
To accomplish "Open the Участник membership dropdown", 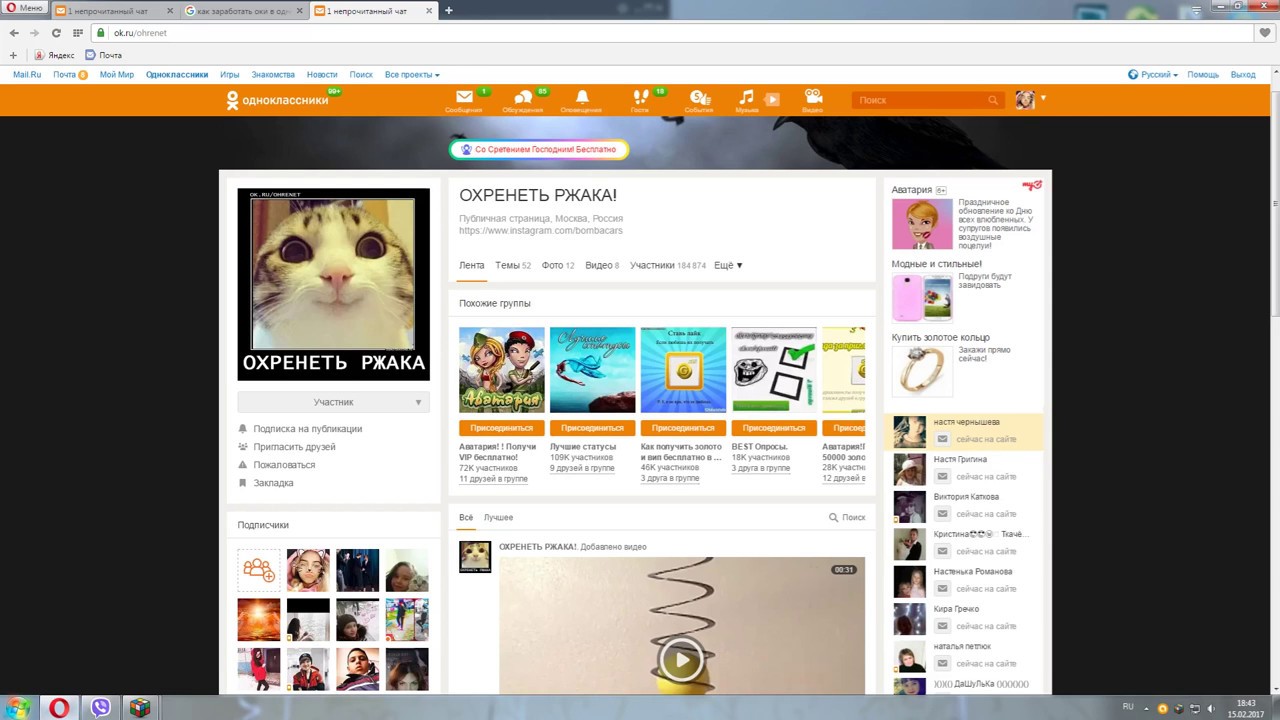I will coord(334,402).
